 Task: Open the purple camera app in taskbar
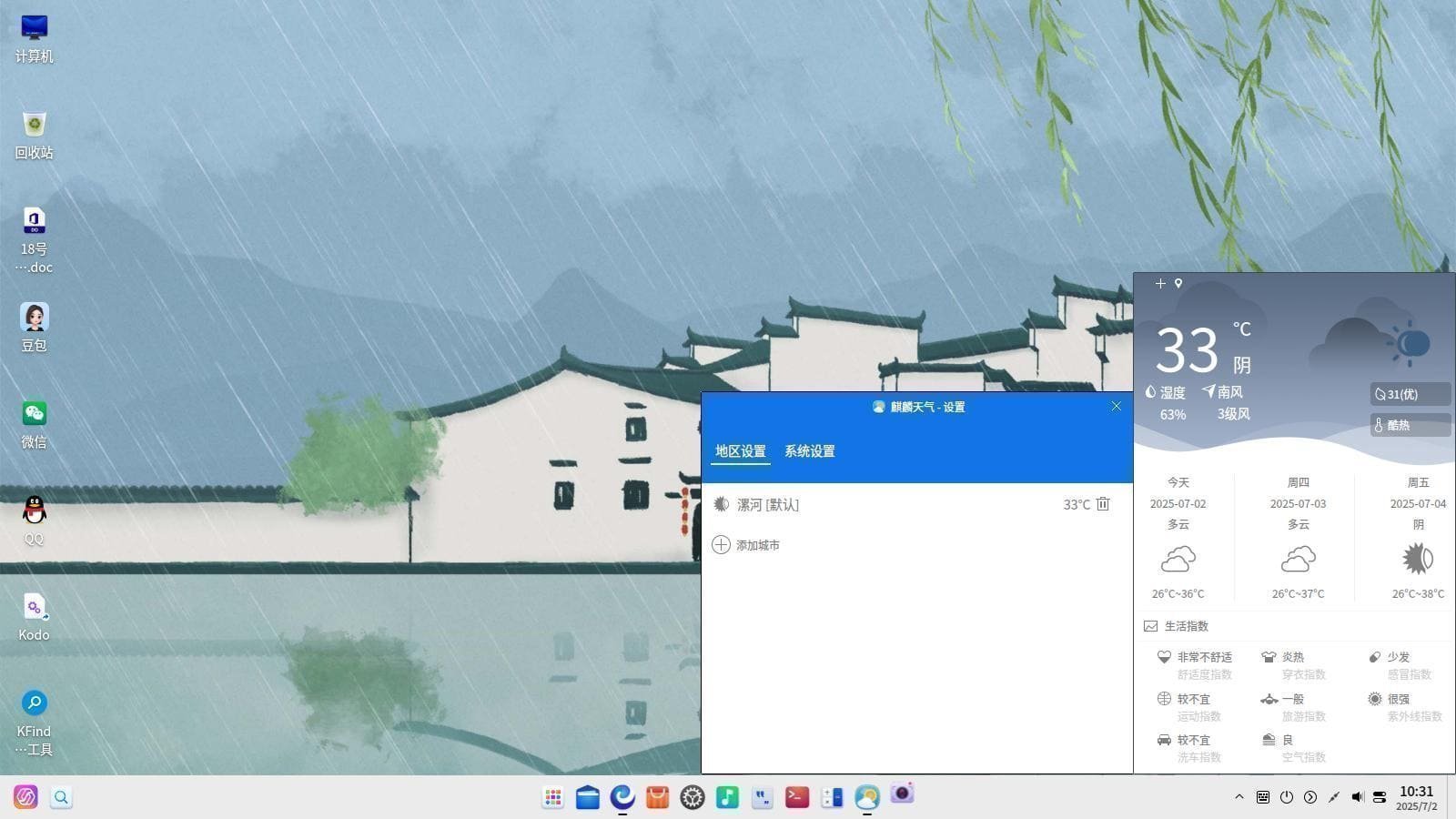(902, 794)
